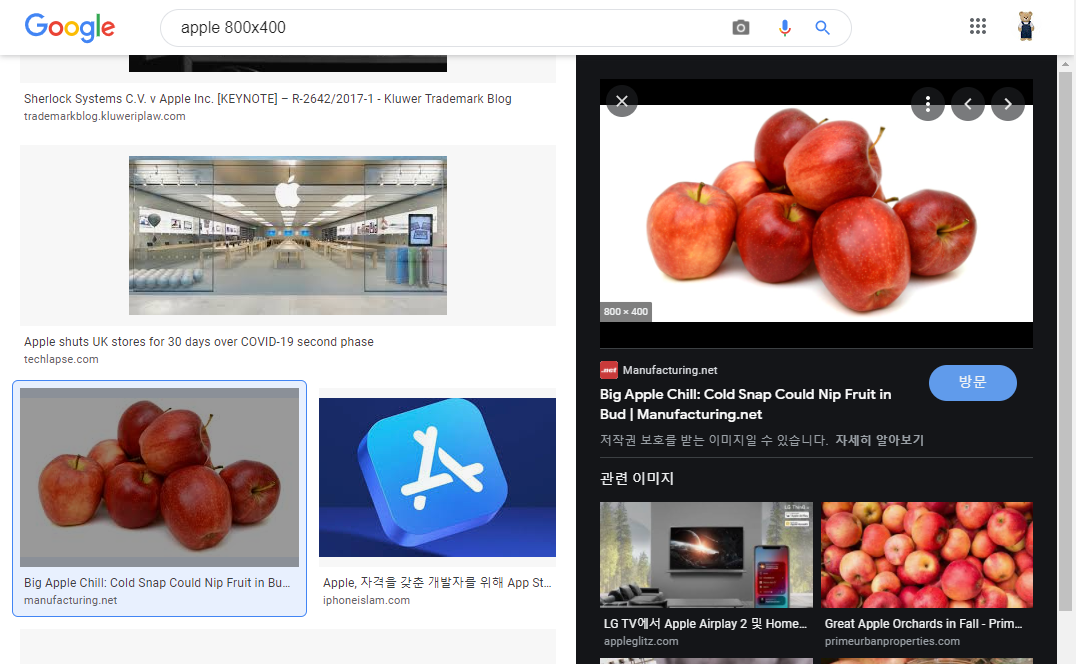
Task: Click the 800 × 400 size badge
Action: click(x=626, y=311)
